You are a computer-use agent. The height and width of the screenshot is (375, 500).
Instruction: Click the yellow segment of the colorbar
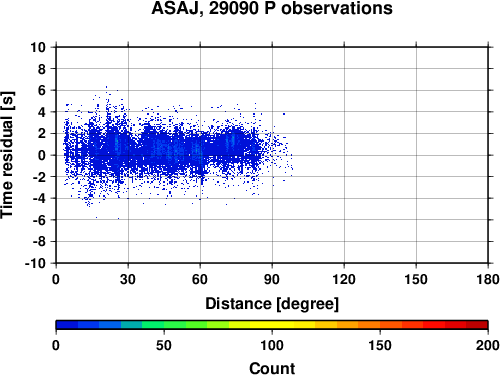272,325
